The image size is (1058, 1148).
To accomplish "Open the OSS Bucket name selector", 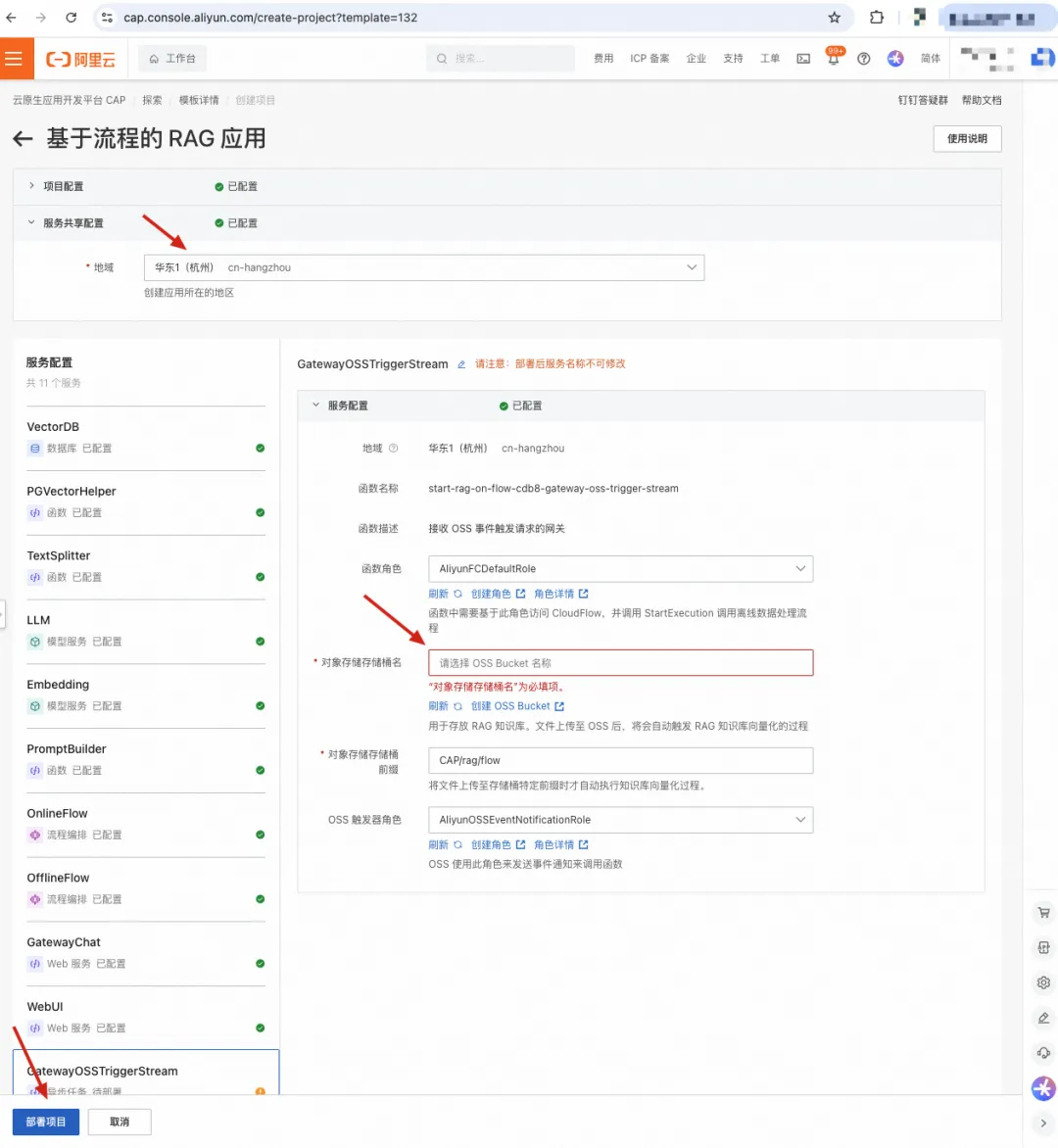I will [x=620, y=662].
